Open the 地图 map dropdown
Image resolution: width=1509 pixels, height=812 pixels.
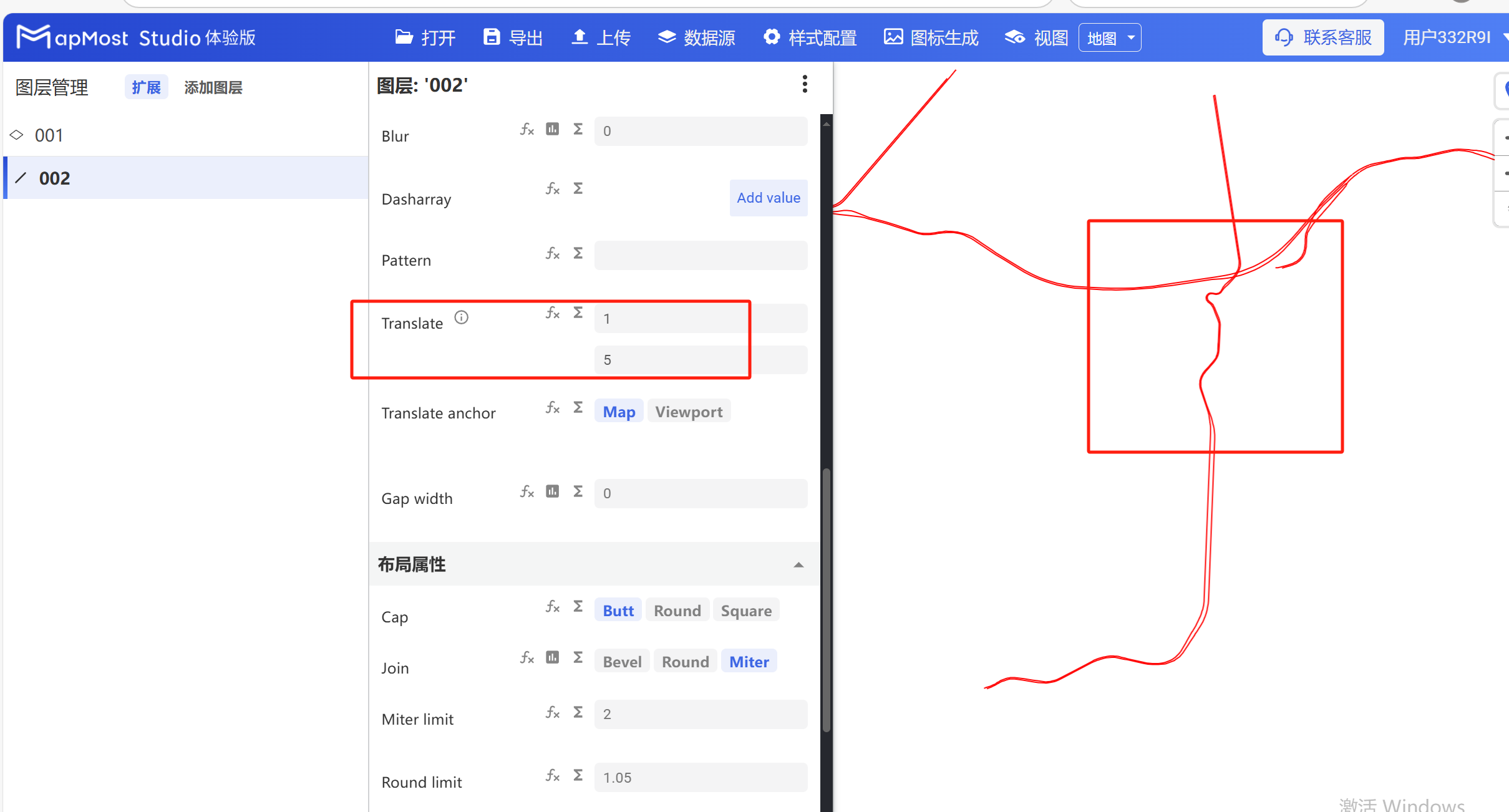[1109, 37]
